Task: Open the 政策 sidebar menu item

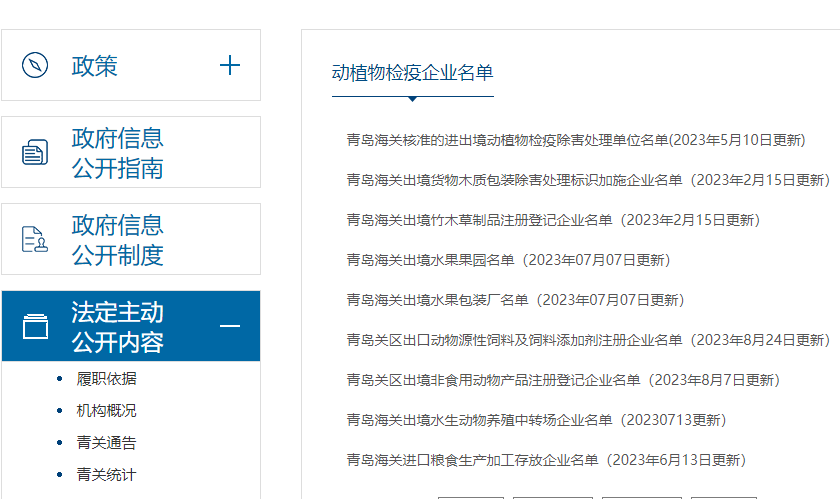Action: 131,65
